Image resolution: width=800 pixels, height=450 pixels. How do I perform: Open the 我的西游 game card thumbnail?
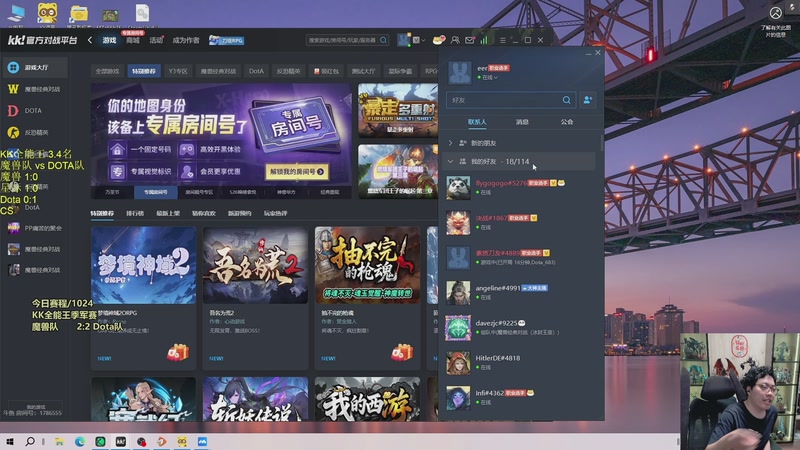point(367,399)
